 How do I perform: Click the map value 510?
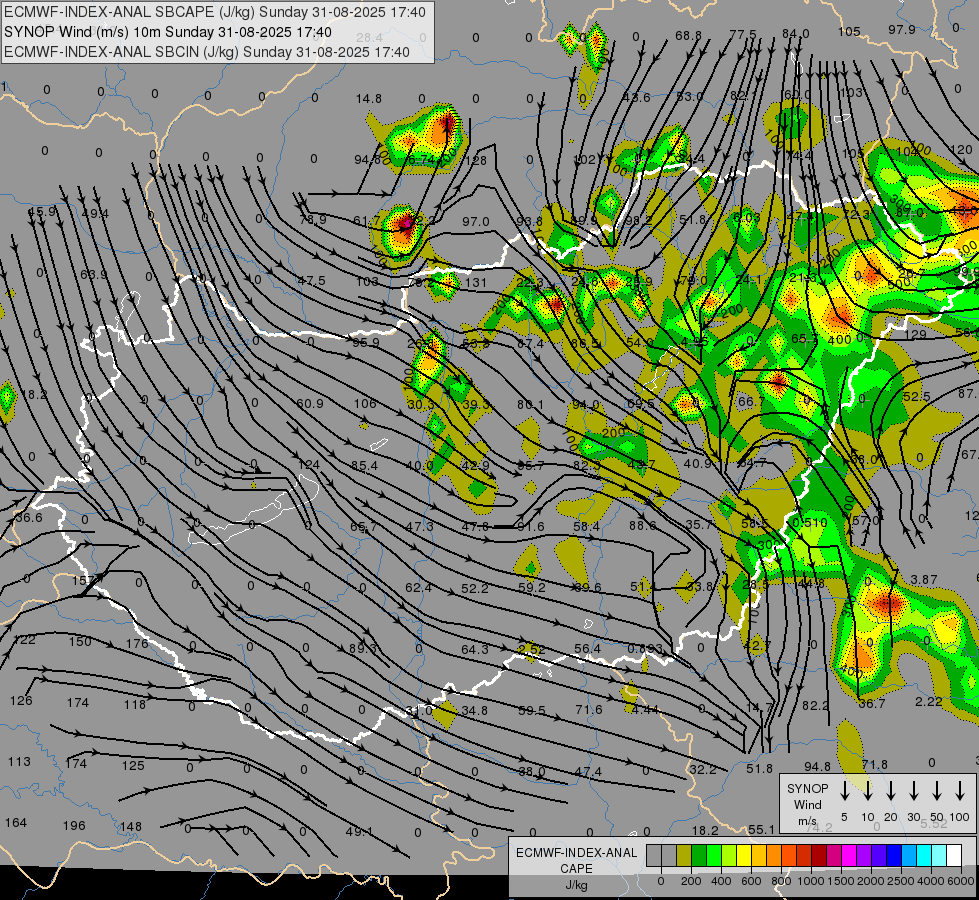coord(816,522)
